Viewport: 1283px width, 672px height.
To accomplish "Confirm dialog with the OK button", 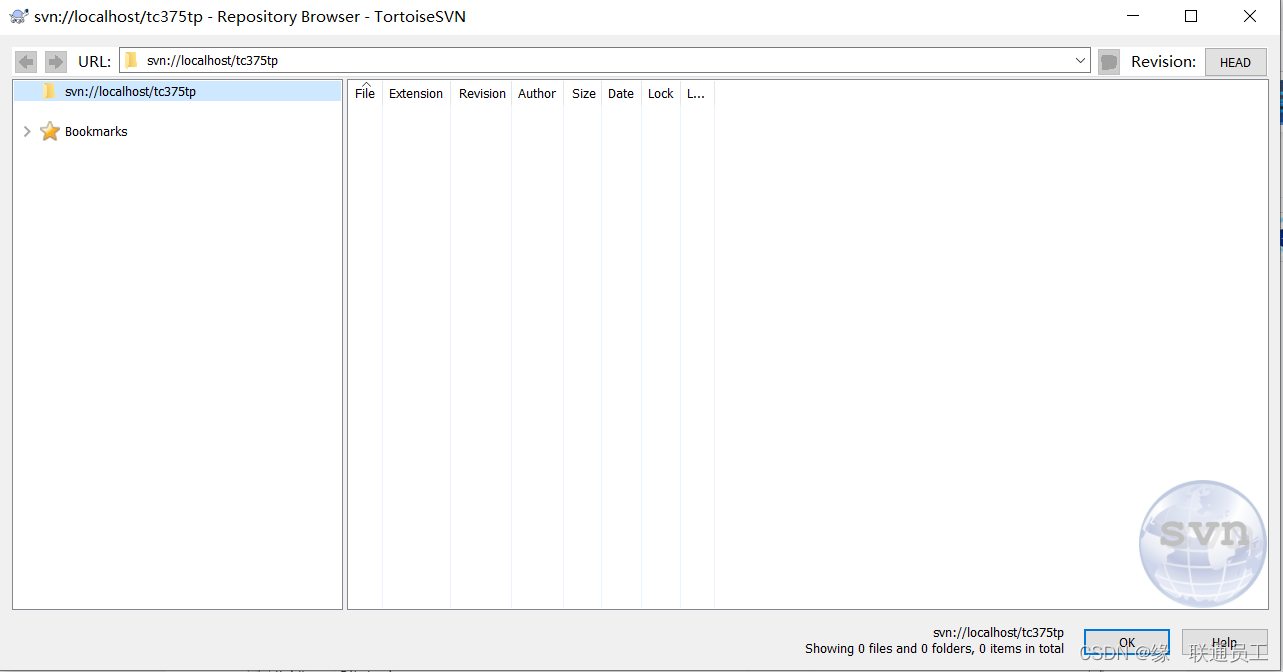I will pos(1126,644).
